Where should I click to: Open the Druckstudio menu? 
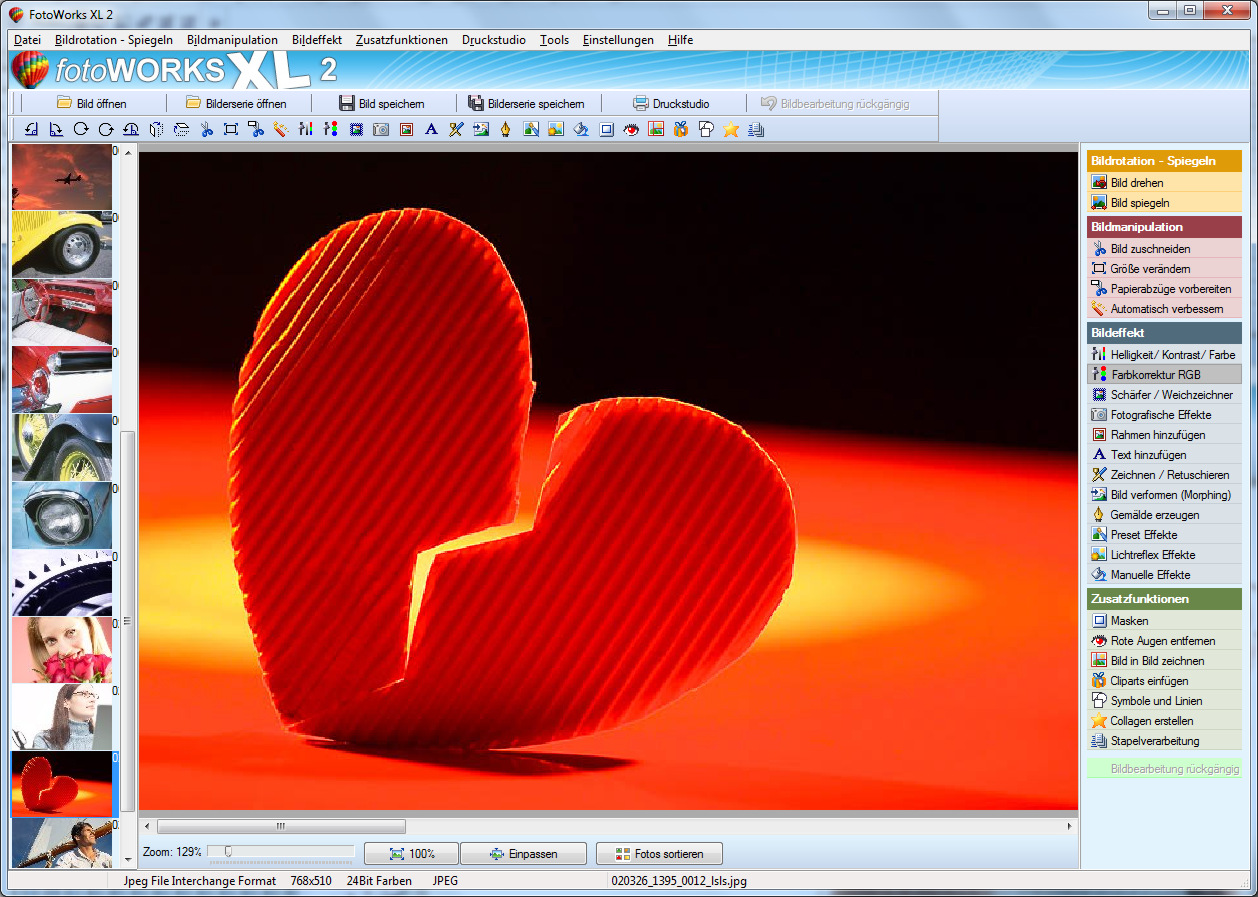pyautogui.click(x=494, y=40)
